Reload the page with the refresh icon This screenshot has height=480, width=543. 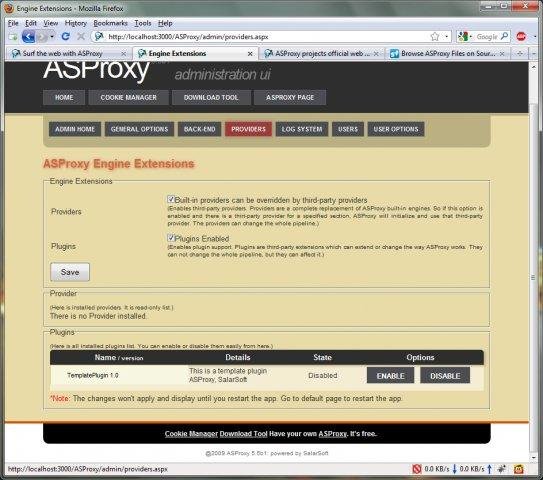65,36
